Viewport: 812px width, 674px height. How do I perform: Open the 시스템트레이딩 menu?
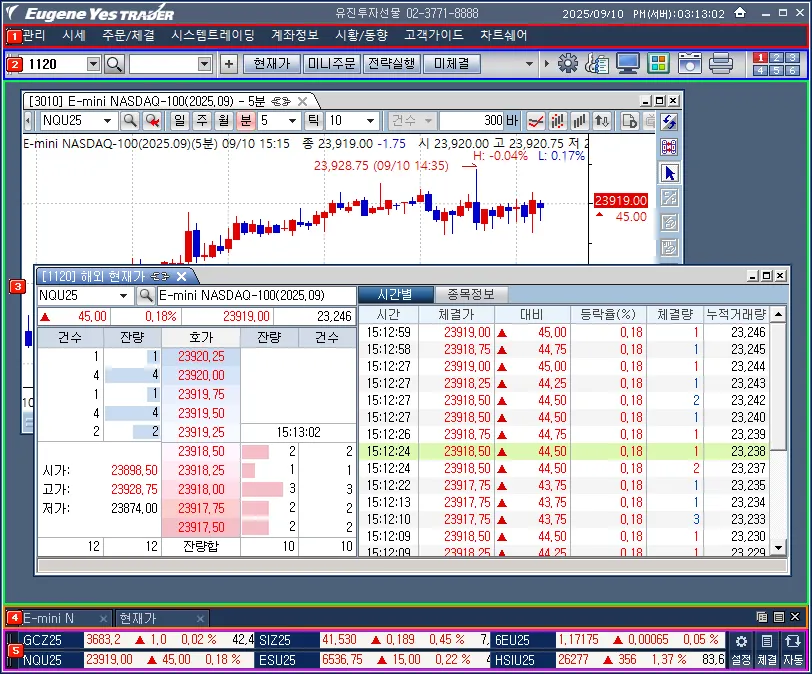[213, 35]
